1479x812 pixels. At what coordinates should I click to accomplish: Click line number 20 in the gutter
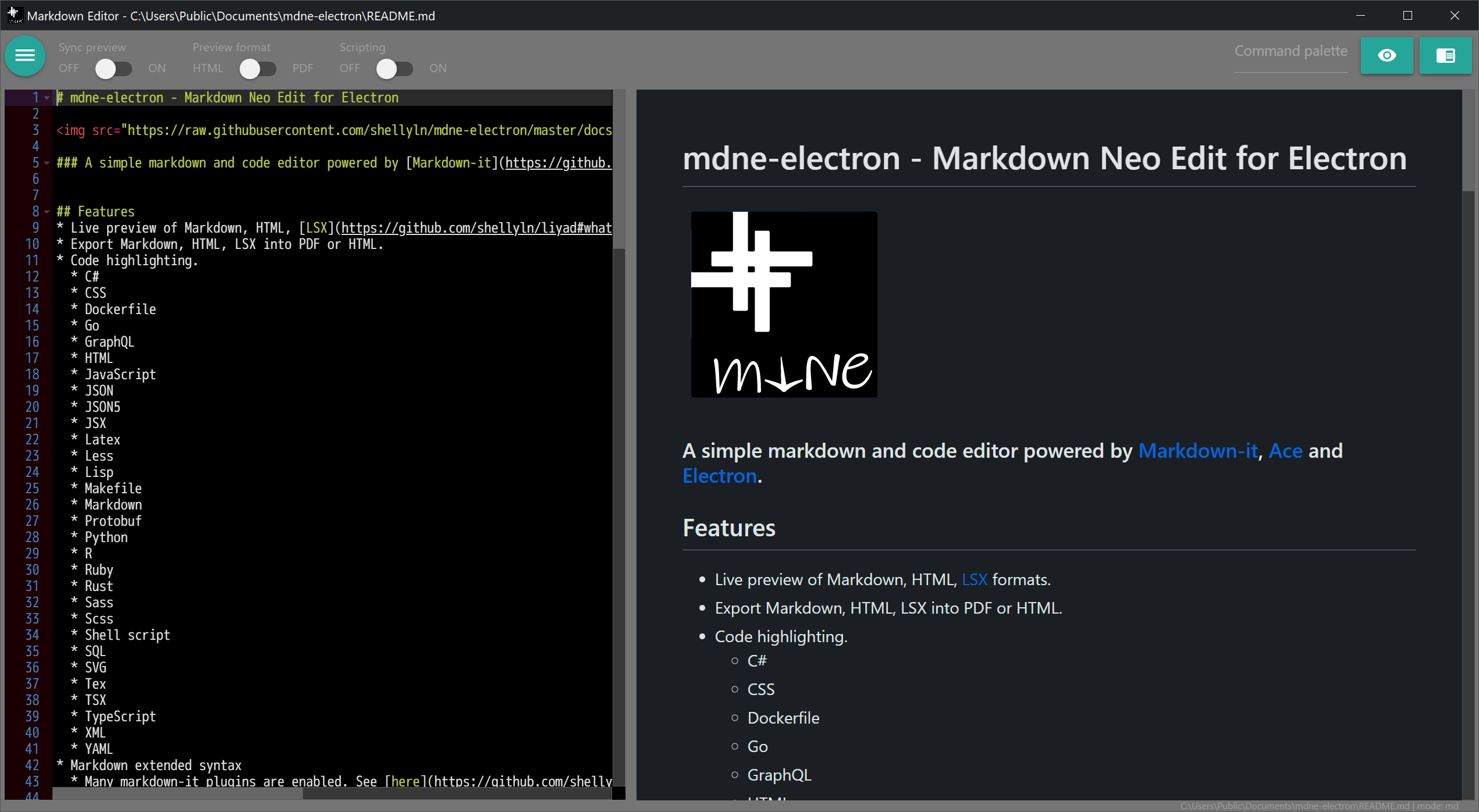pos(32,407)
